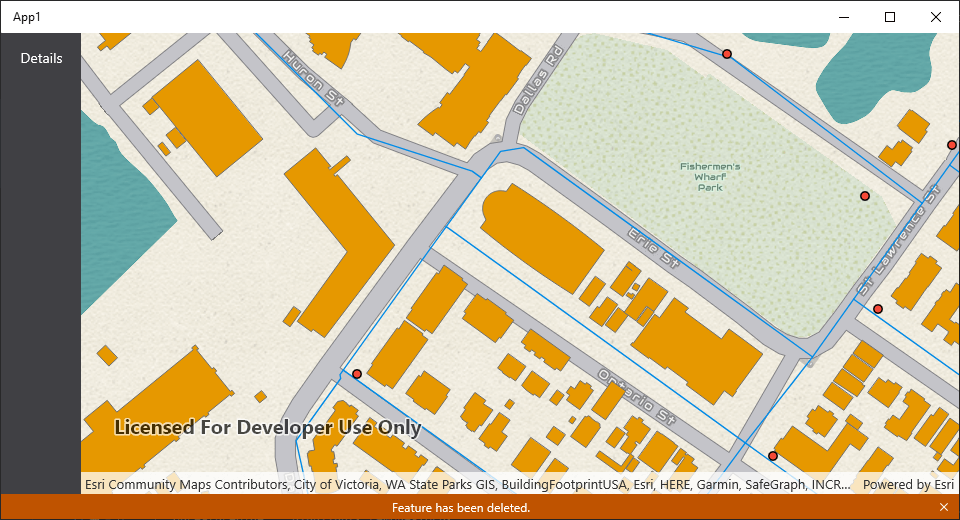The image size is (960, 520).
Task: Click the Ontario St street label
Action: [638, 397]
